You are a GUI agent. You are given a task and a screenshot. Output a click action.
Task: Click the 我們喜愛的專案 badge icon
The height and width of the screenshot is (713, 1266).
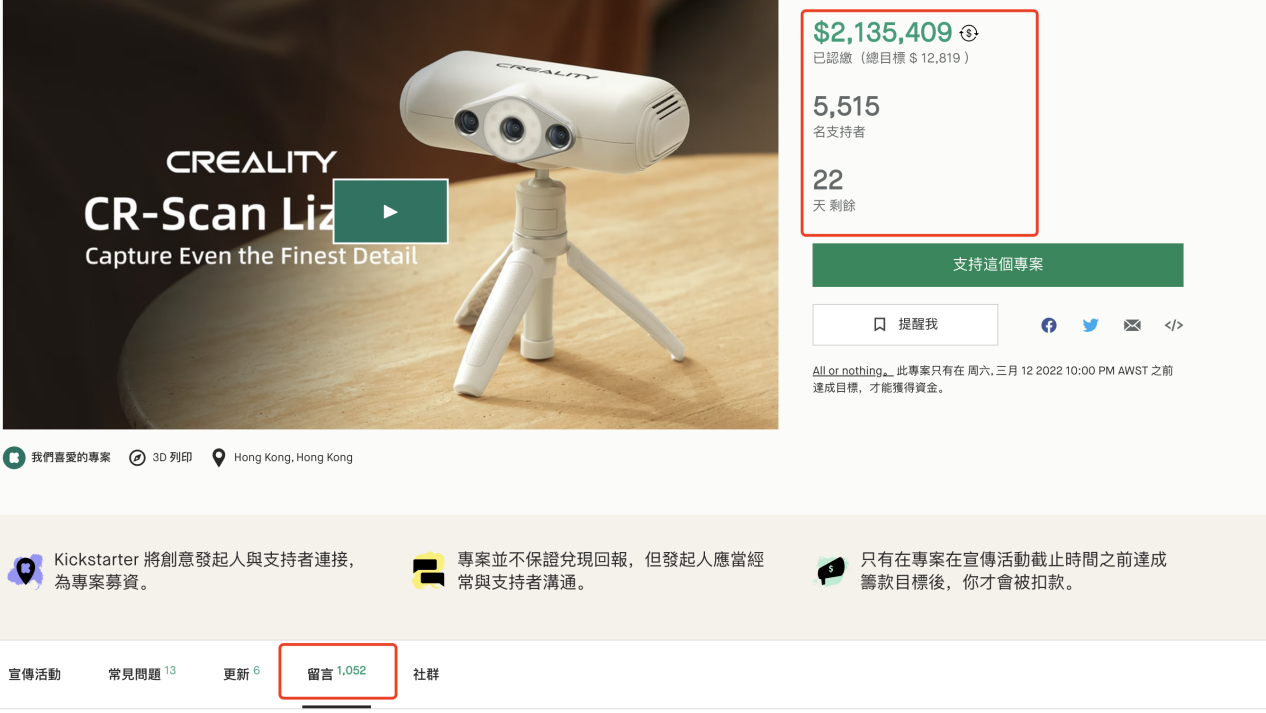pos(14,457)
